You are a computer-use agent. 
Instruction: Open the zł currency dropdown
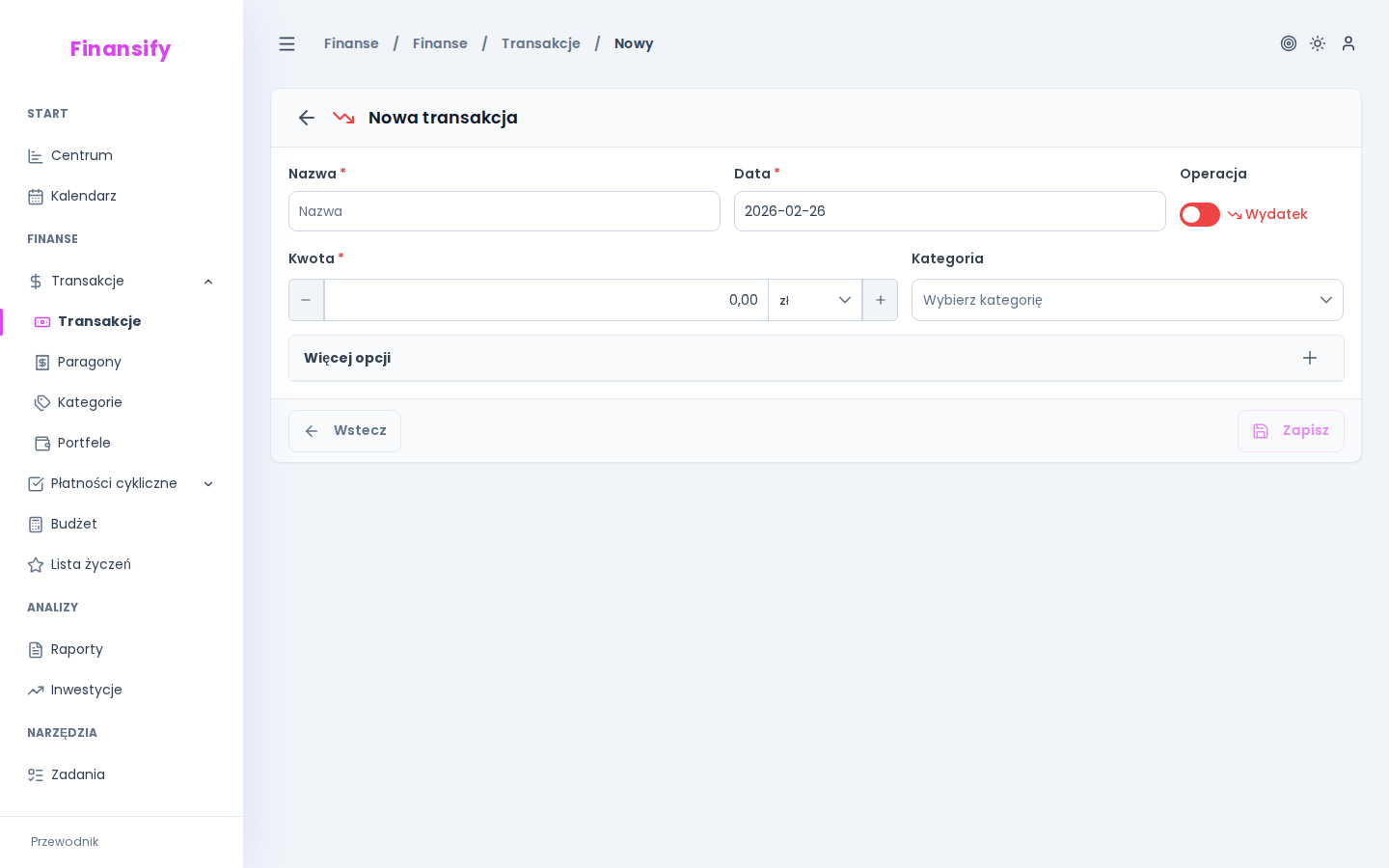pos(815,300)
